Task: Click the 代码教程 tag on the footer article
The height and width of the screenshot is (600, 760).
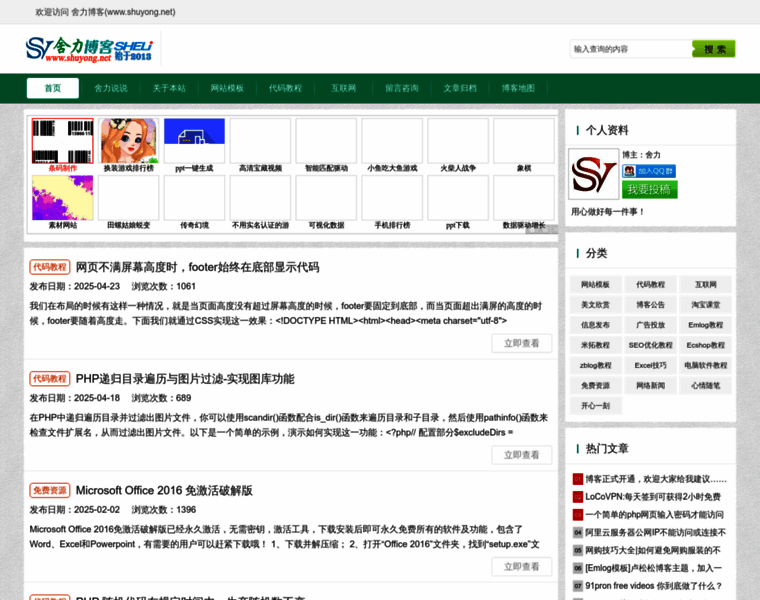Action: (x=50, y=267)
